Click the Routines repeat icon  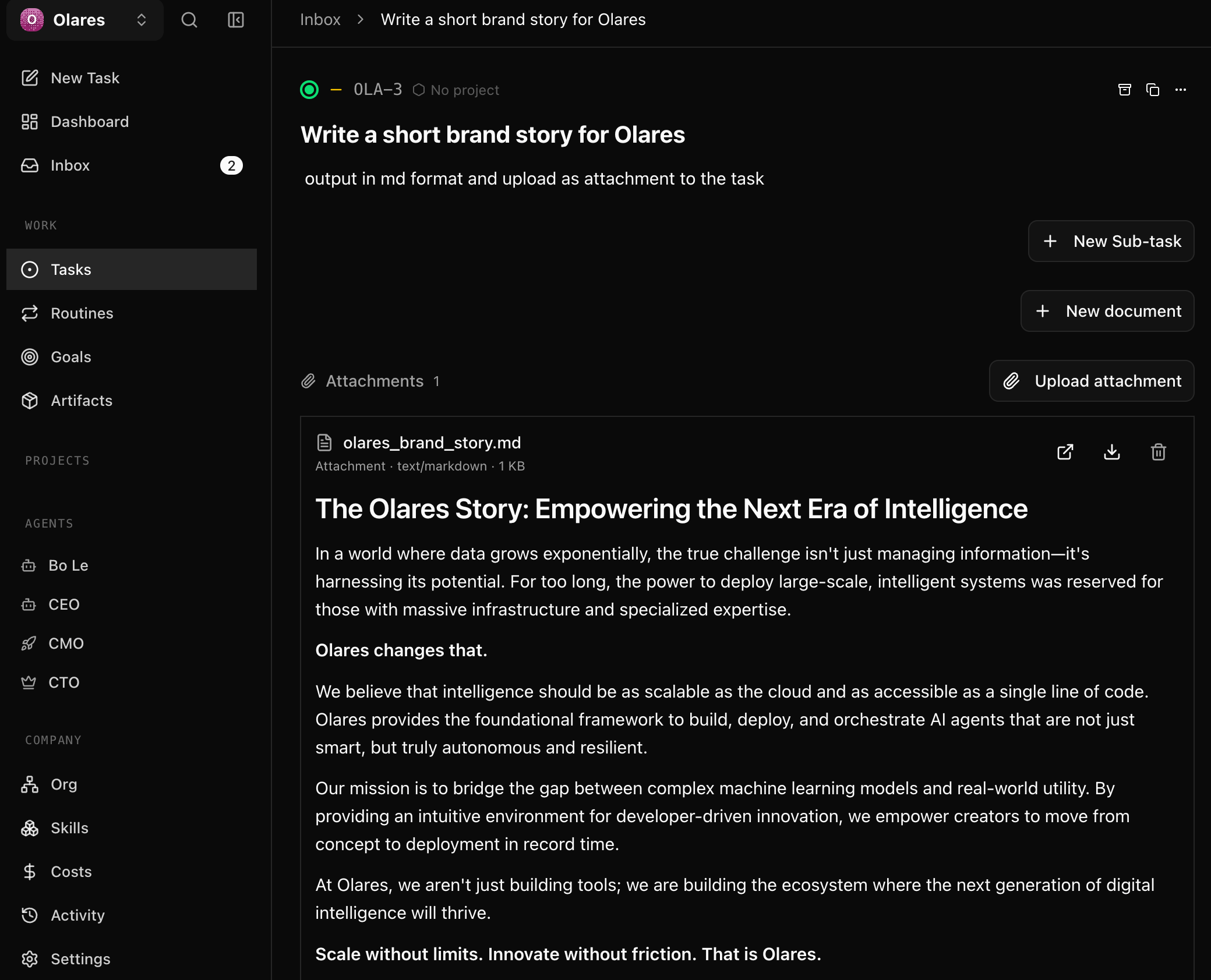point(30,313)
